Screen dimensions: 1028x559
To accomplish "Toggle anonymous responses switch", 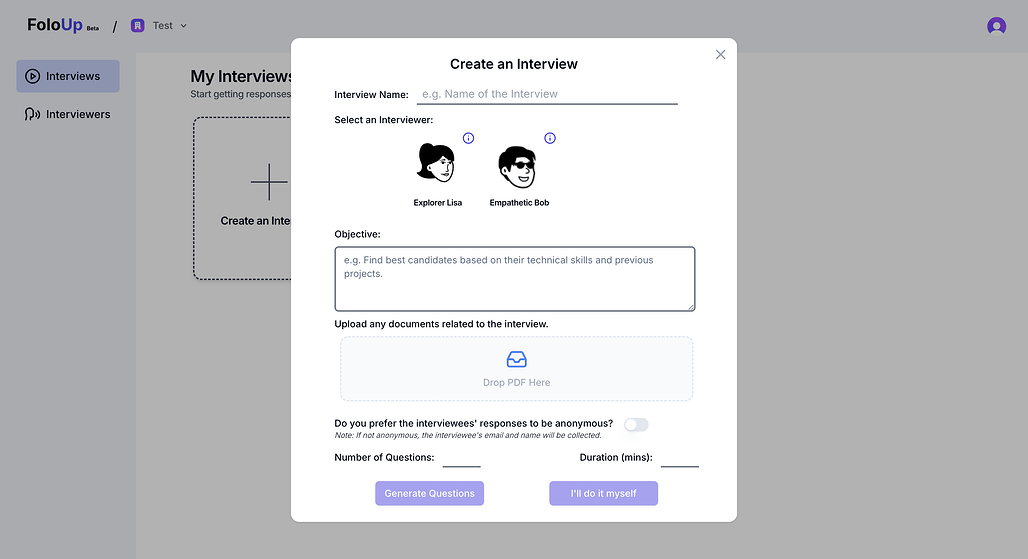I will coord(636,425).
